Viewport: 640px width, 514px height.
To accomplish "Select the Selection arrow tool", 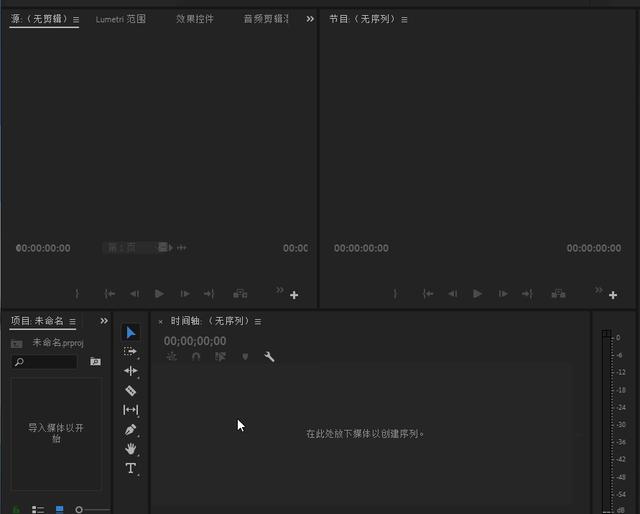I will (130, 332).
